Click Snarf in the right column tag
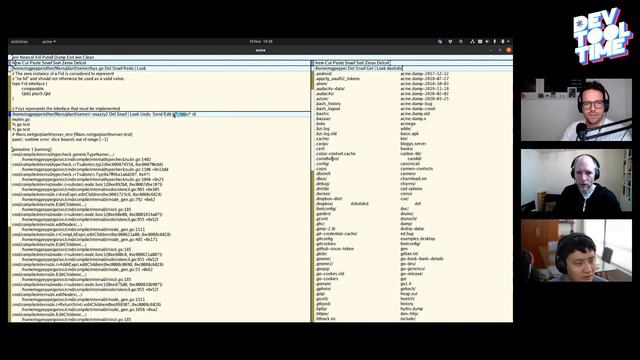The height and width of the screenshot is (360, 640). tap(350, 63)
